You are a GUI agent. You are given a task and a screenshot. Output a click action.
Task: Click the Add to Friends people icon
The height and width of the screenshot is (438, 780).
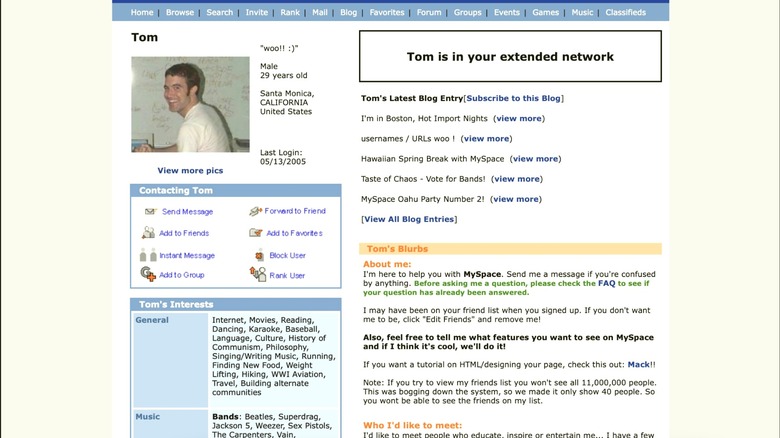148,232
